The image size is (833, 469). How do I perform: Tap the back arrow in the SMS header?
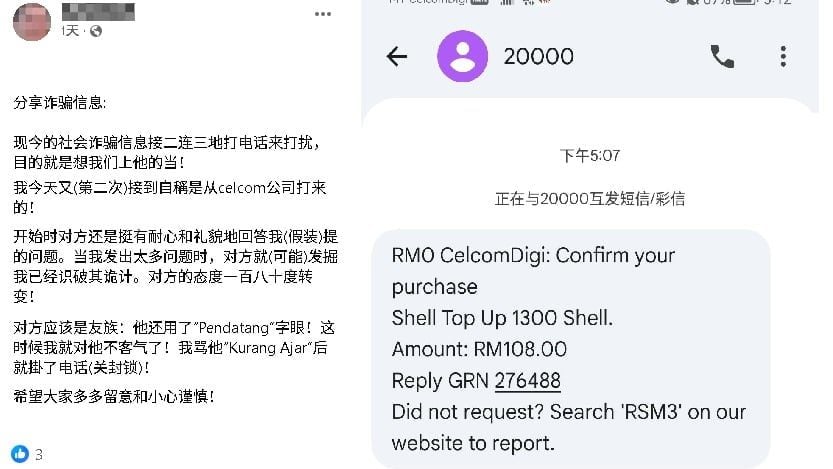pos(397,56)
